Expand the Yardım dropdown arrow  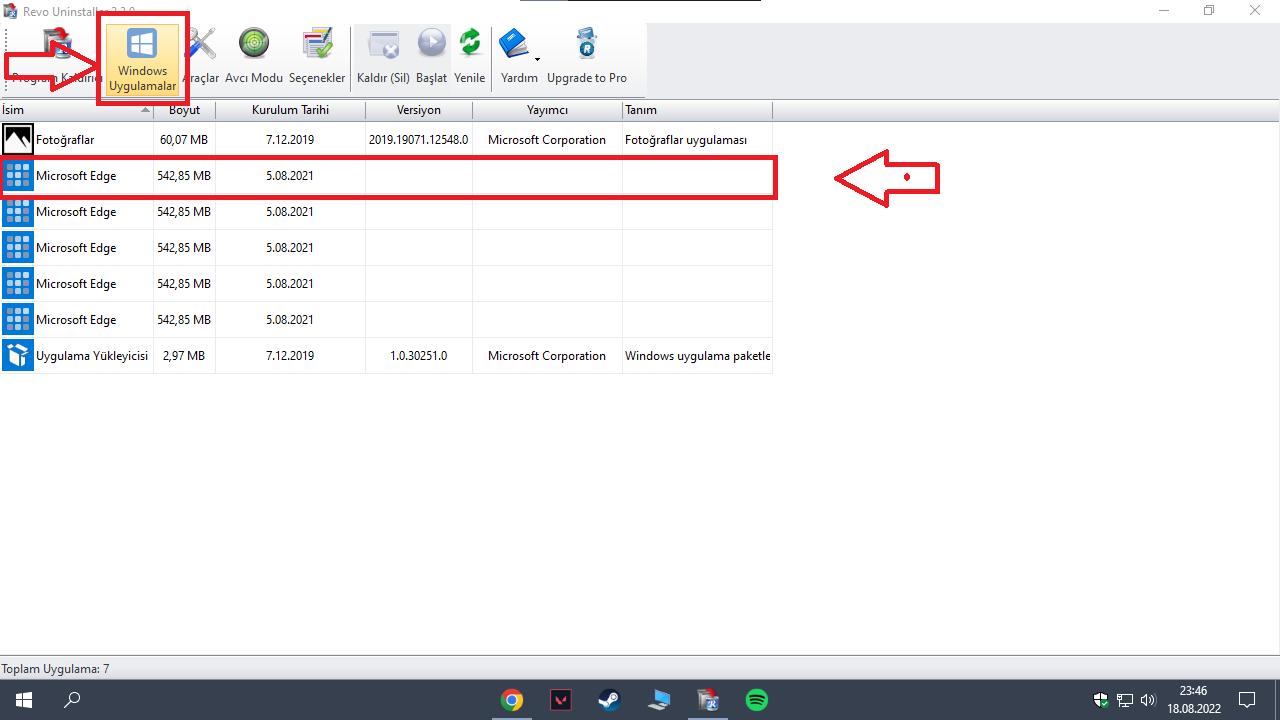click(537, 58)
